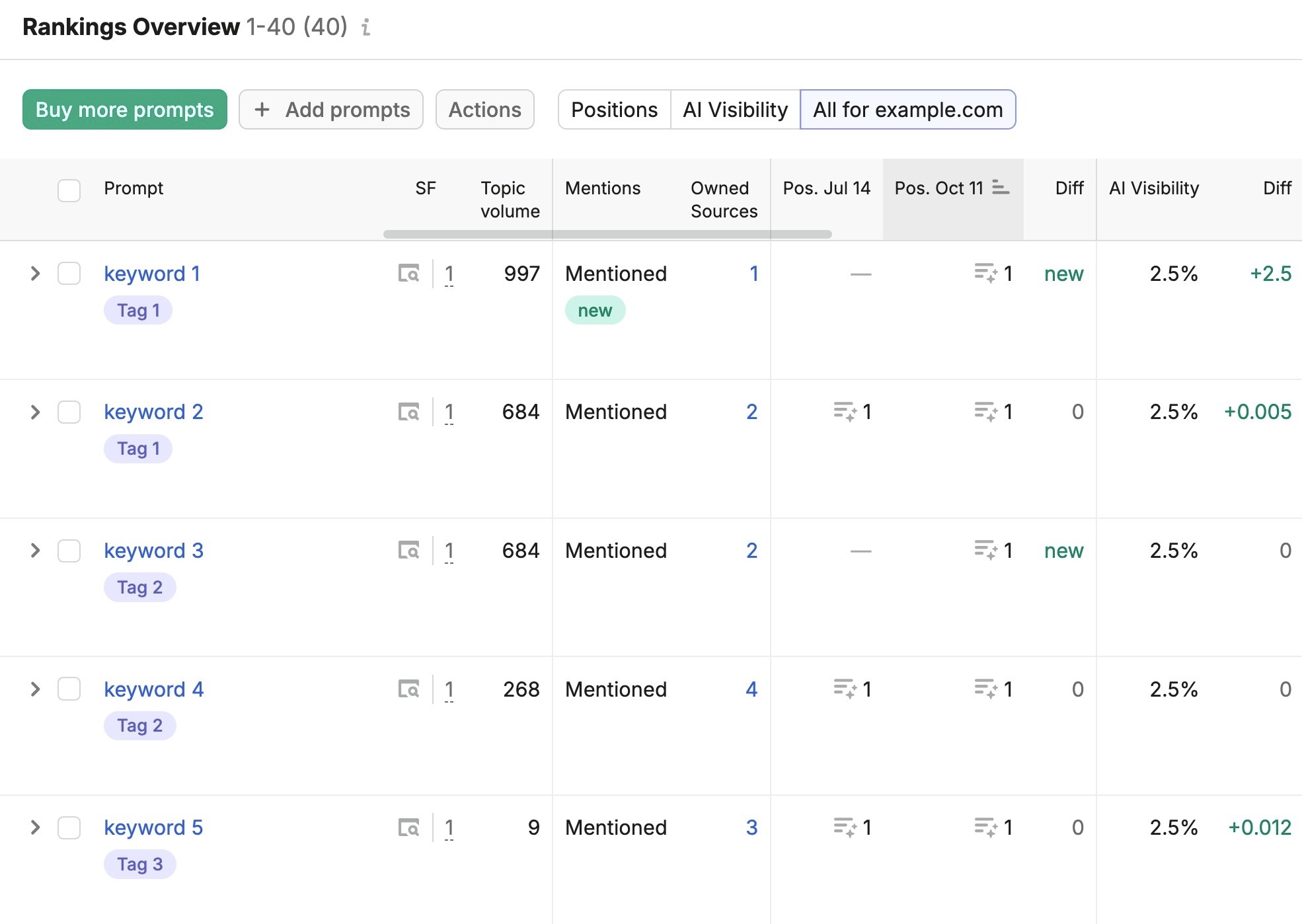Screen dimensions: 1302x924
Task: Click AI position icon for keyword 5 Oct 11
Action: coord(986,827)
